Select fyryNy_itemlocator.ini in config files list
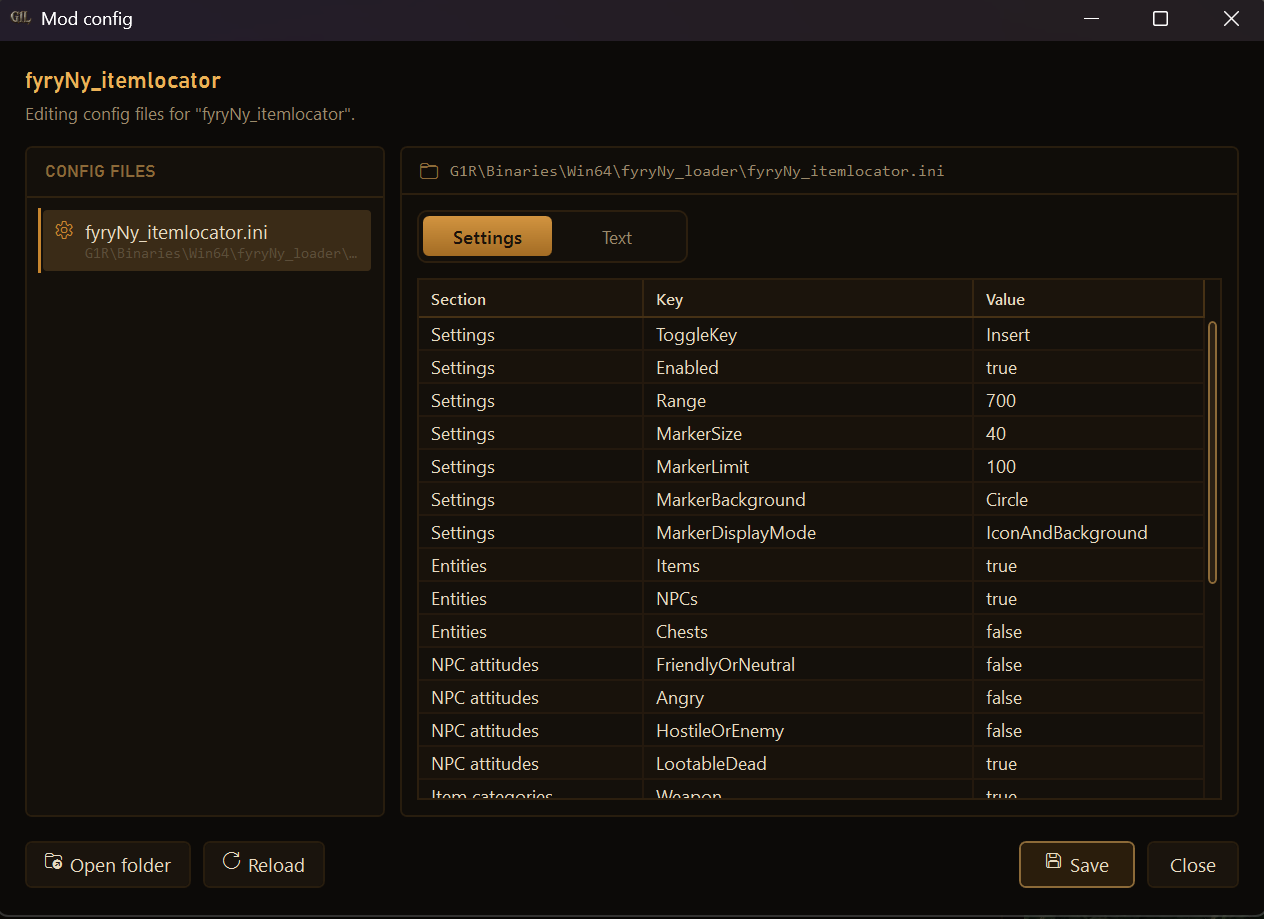Image resolution: width=1264 pixels, height=919 pixels. pyautogui.click(x=205, y=241)
